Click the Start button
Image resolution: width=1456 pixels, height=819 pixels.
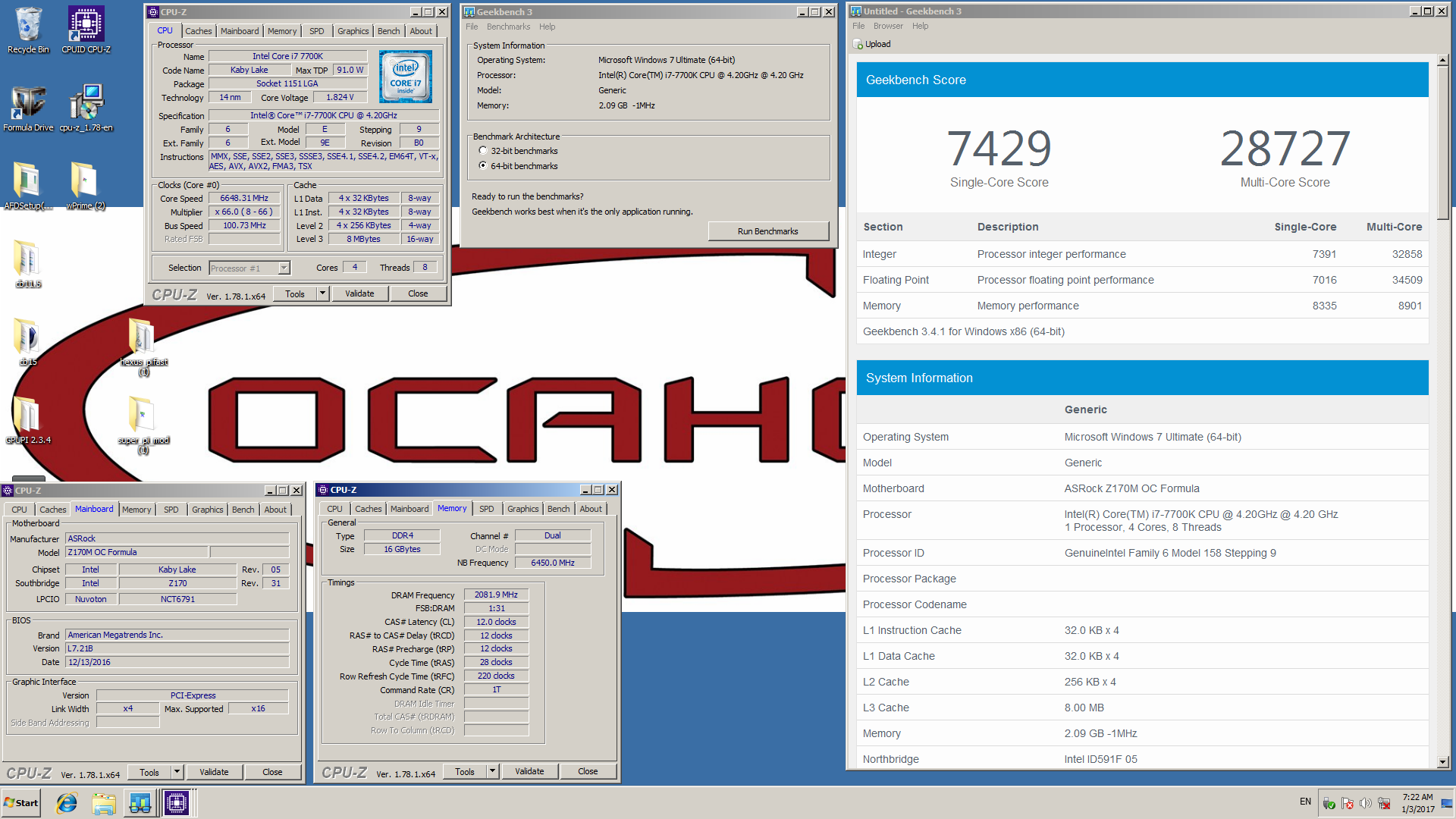coord(21,803)
